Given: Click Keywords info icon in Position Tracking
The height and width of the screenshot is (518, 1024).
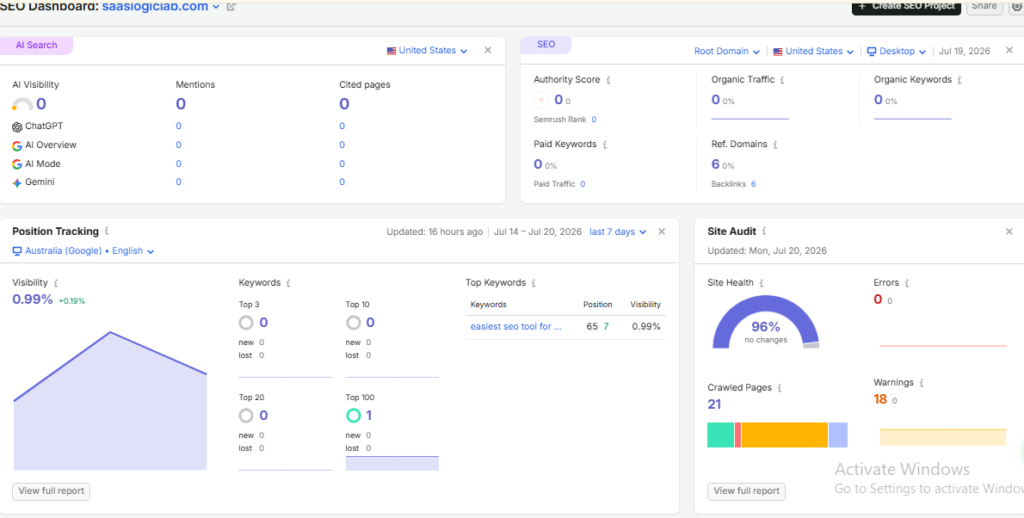Looking at the screenshot, I should click(x=289, y=283).
